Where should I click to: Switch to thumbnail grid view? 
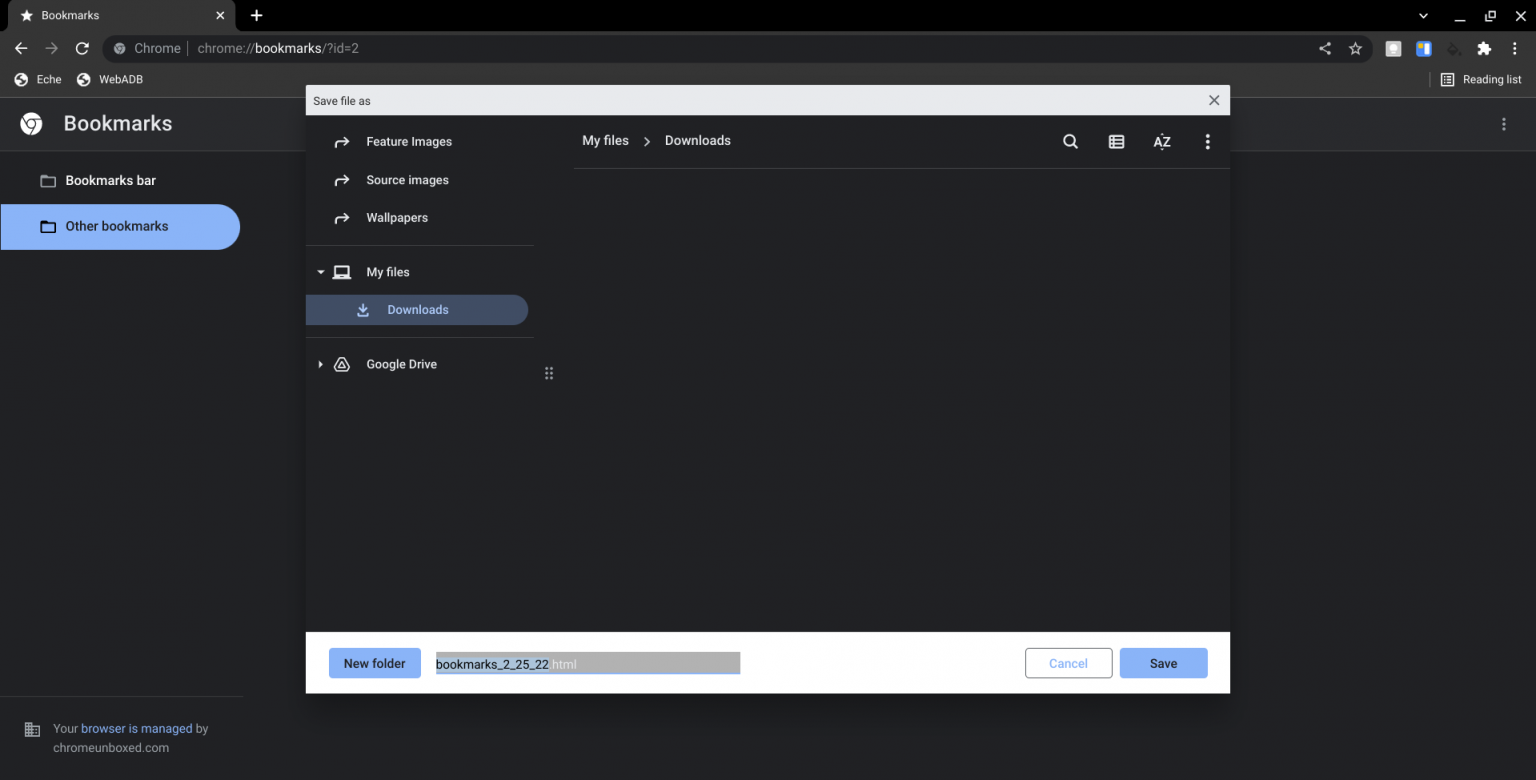(1116, 141)
